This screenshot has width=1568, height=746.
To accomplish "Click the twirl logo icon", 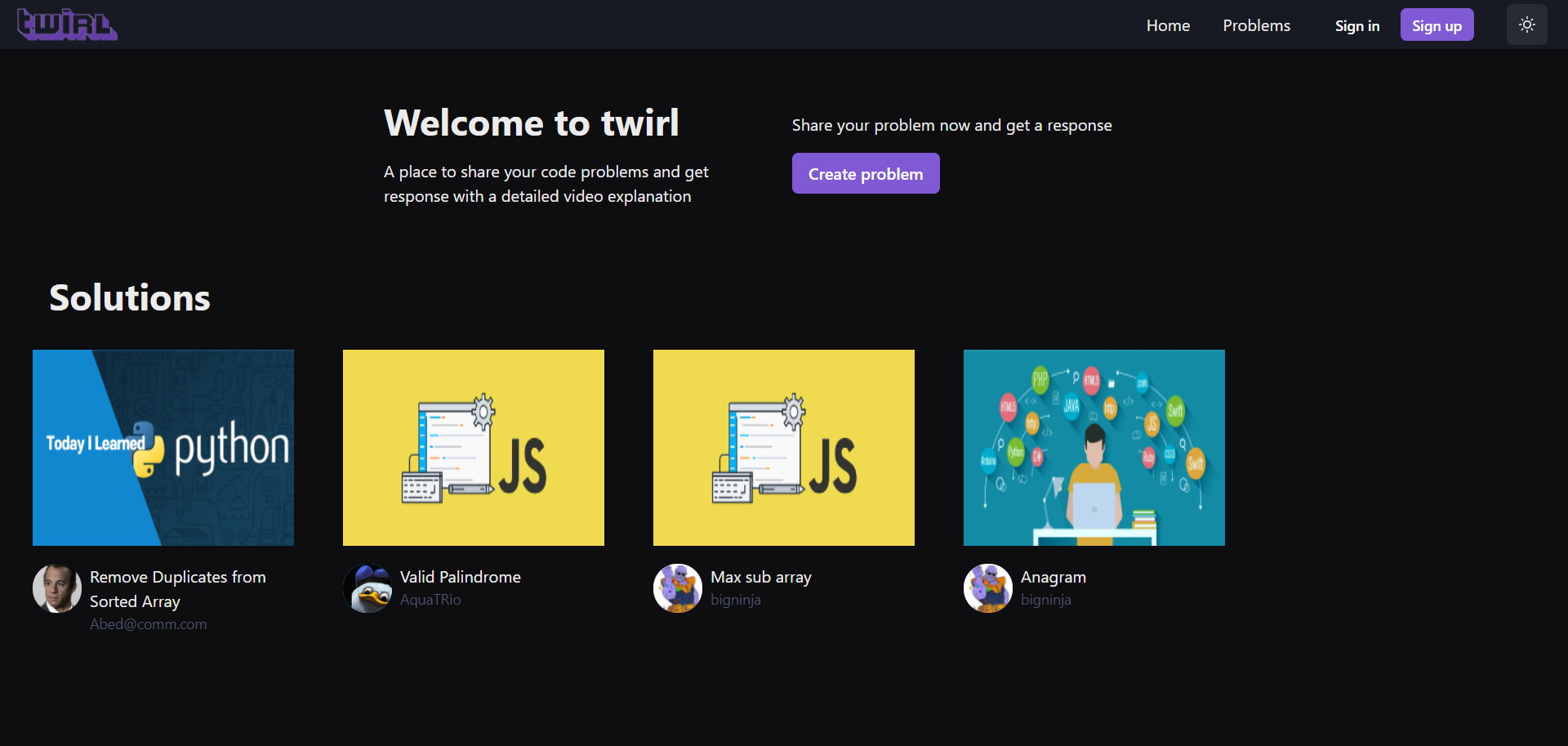I will (65, 25).
